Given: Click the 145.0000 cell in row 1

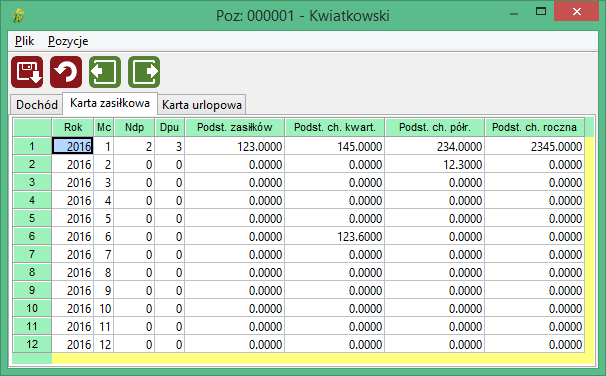Looking at the screenshot, I should 335,146.
